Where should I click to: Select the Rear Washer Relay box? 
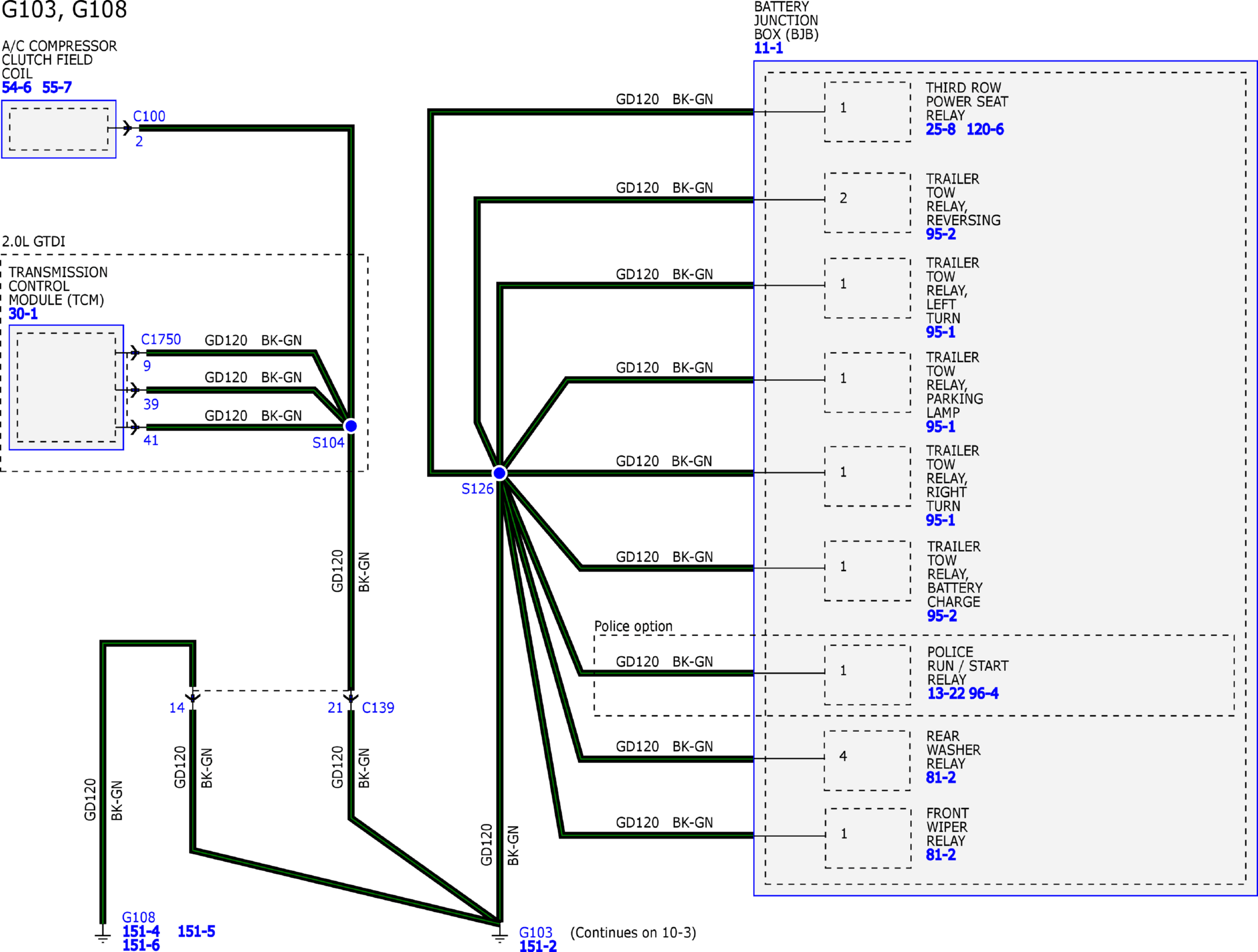tap(868, 760)
